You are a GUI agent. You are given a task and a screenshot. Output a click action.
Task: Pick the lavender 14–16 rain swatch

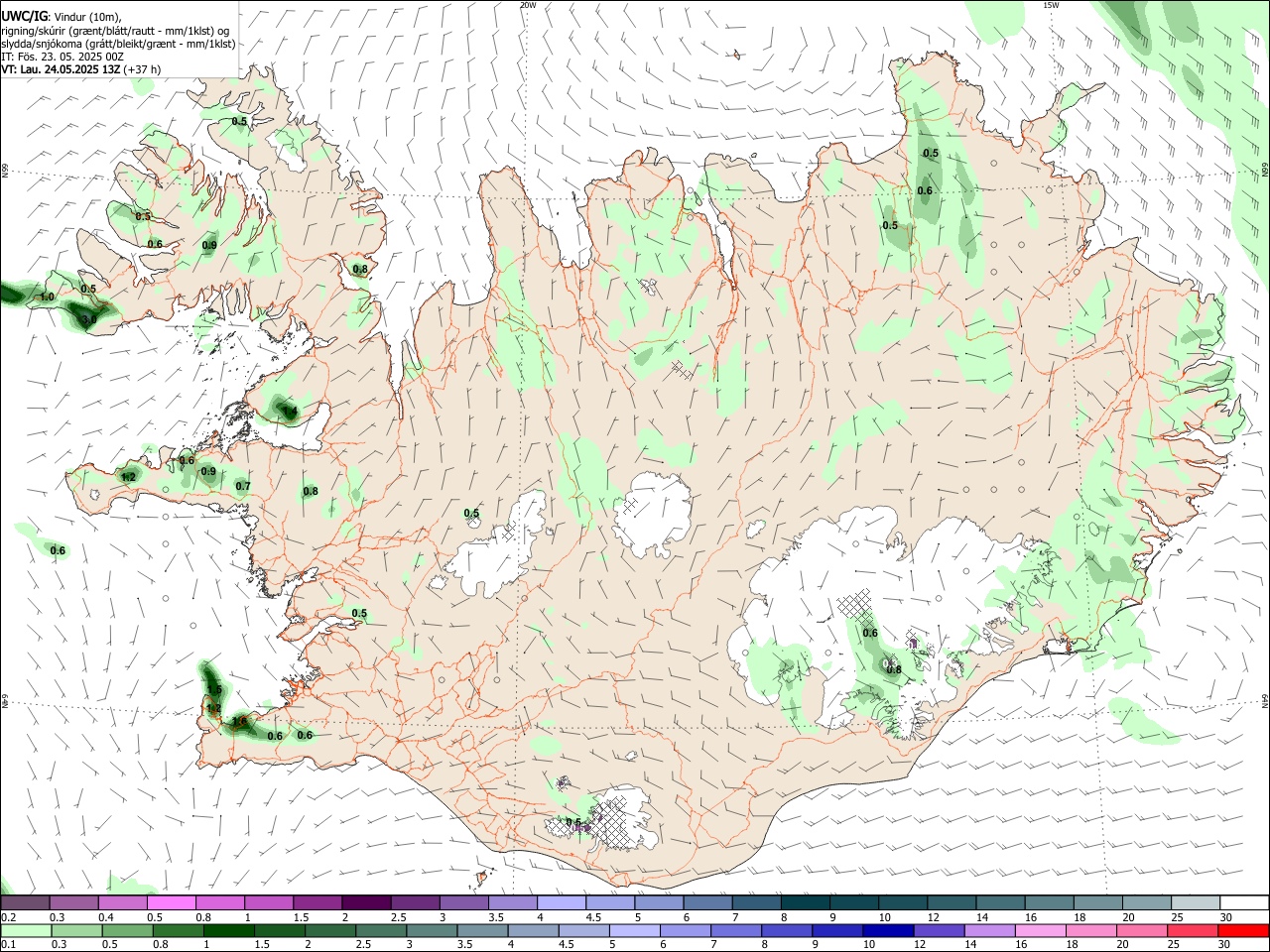point(989,930)
